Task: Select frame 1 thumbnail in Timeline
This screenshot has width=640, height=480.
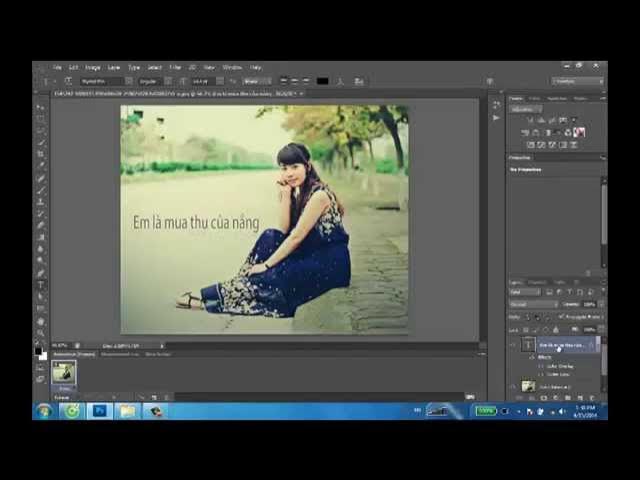Action: (64, 372)
